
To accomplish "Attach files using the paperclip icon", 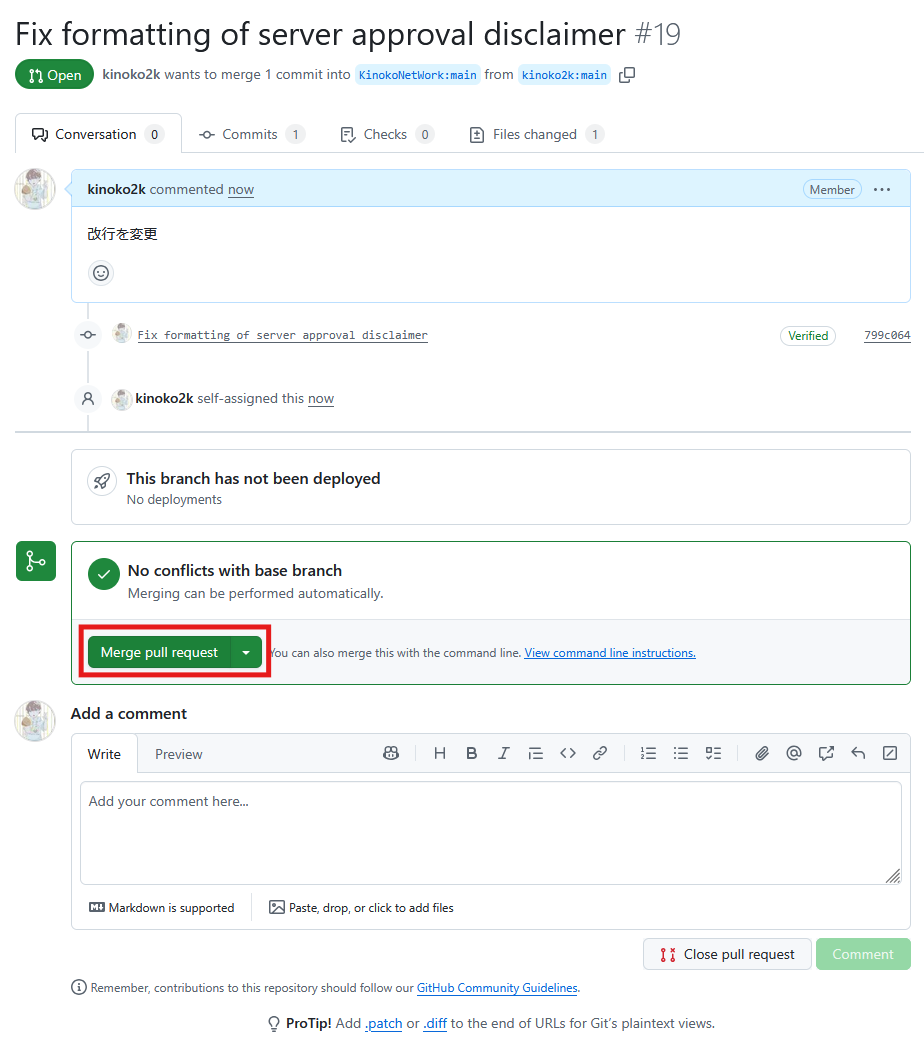I will point(761,754).
